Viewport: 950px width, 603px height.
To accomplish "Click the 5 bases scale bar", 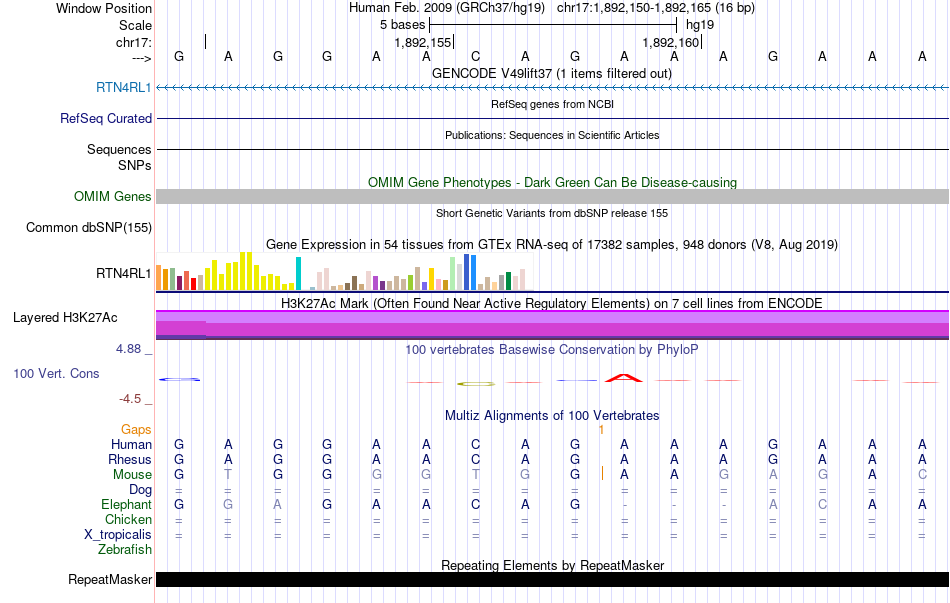I will click(x=552, y=24).
